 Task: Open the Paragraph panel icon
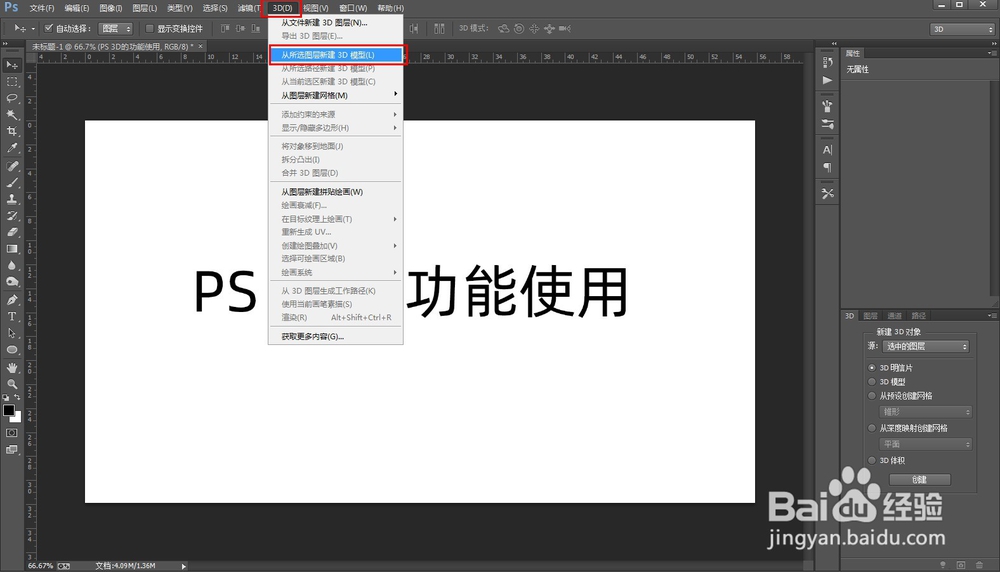coord(827,168)
